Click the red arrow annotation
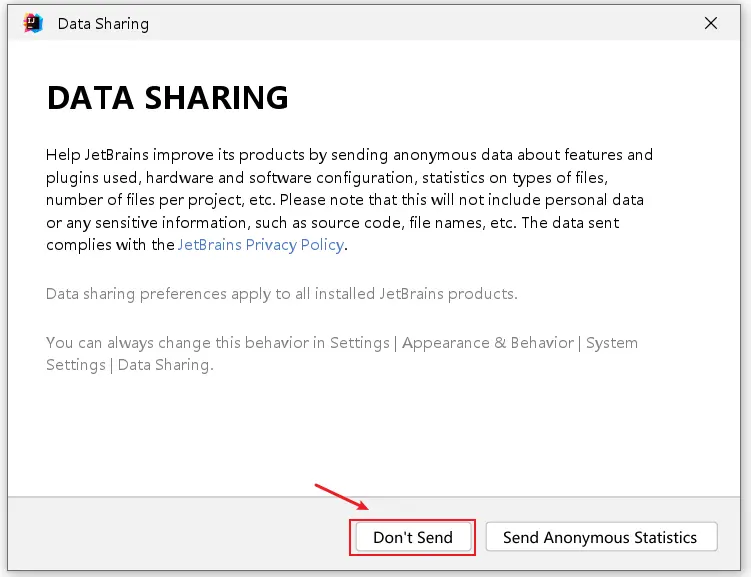This screenshot has width=751, height=577. click(343, 498)
